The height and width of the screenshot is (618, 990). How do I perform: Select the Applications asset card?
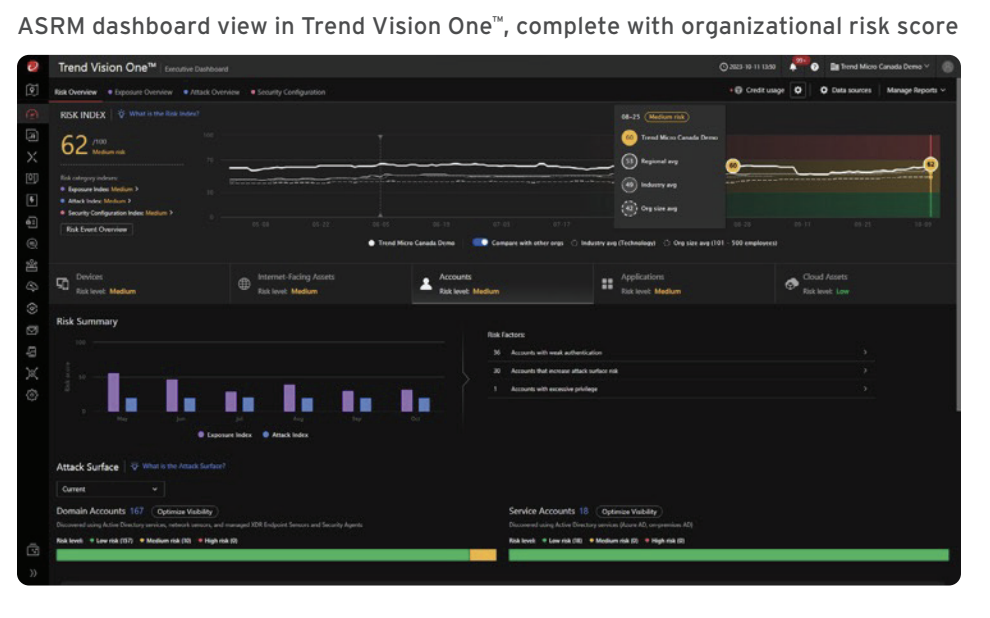pyautogui.click(x=684, y=284)
